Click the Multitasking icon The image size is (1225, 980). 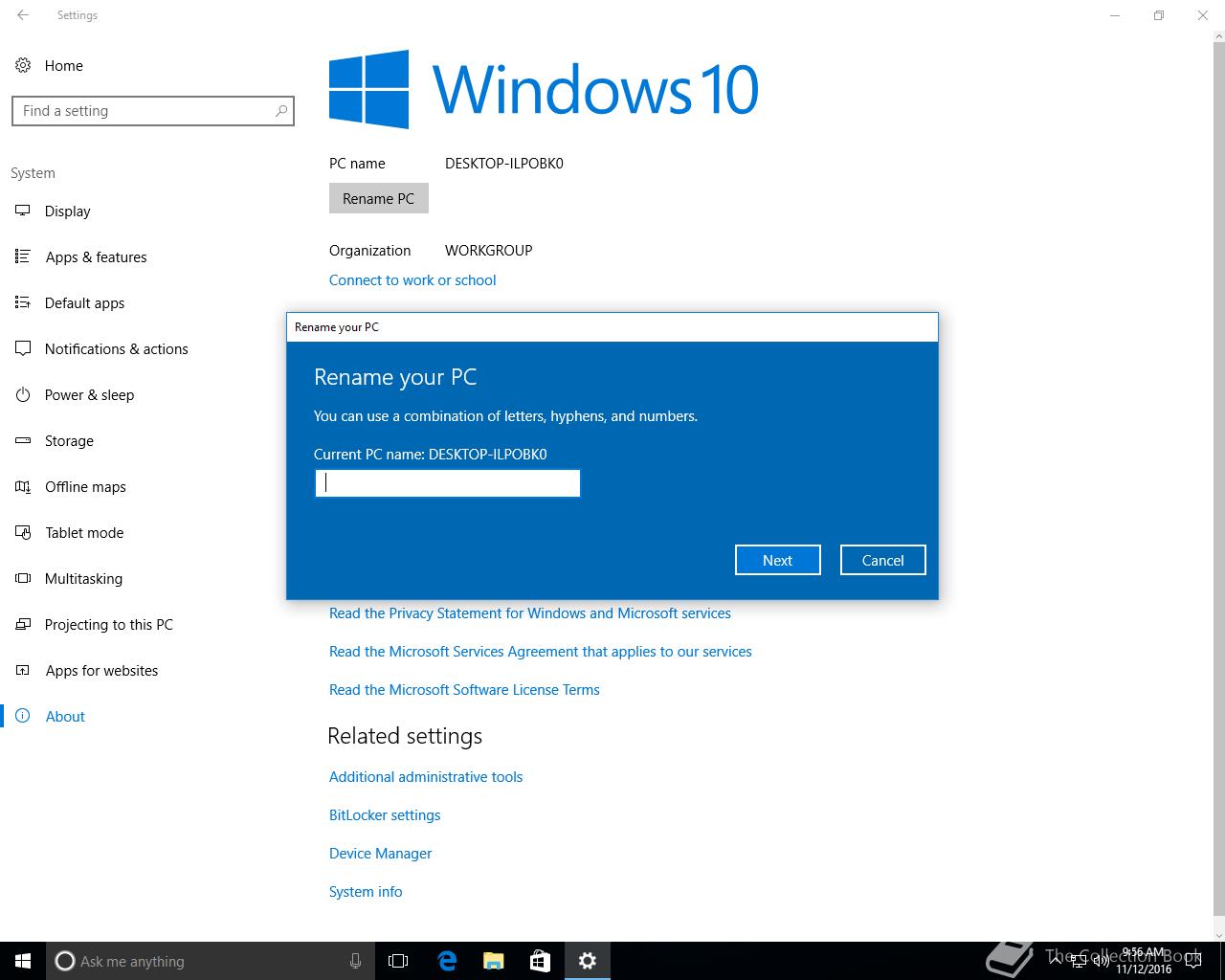(23, 578)
